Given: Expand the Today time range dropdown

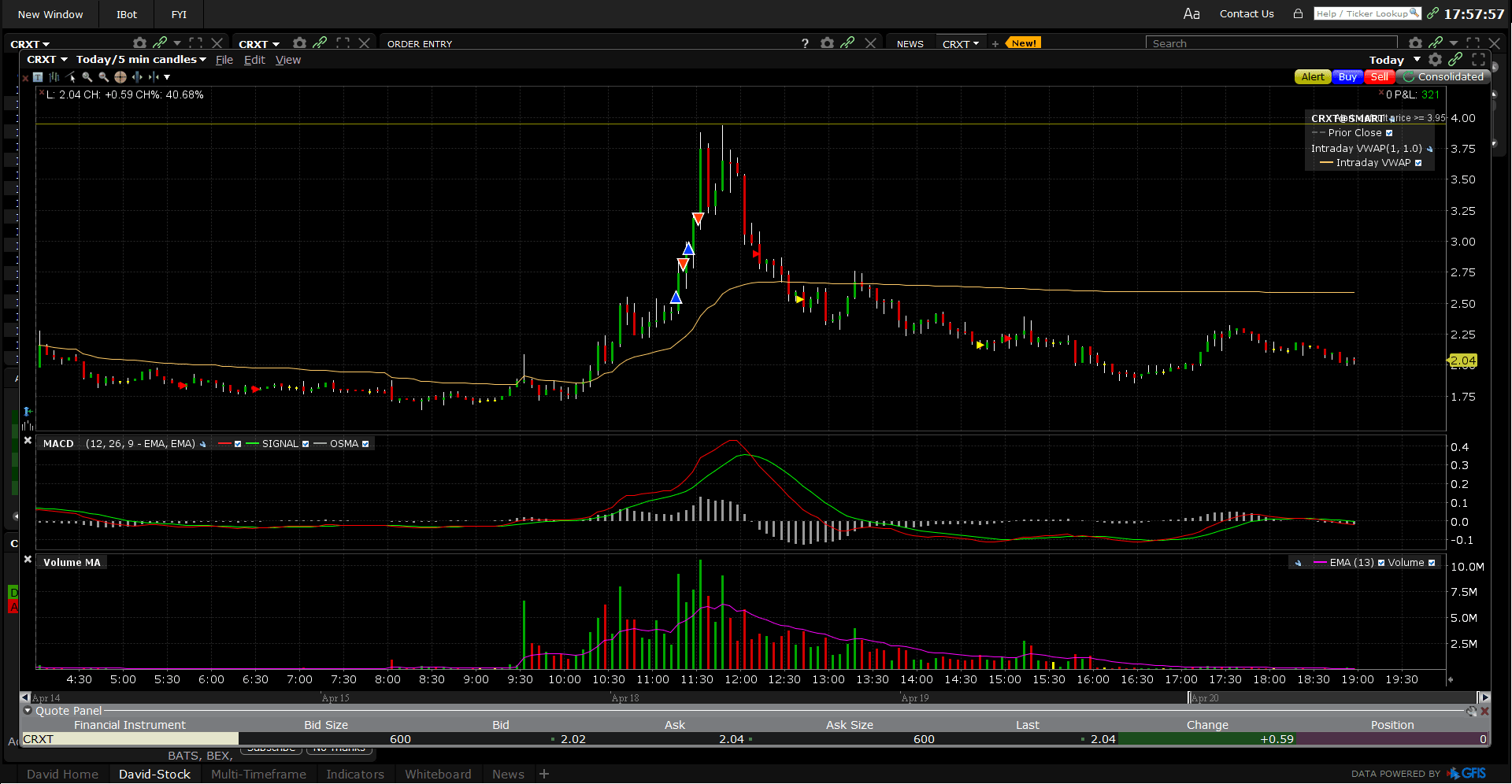Looking at the screenshot, I should [1417, 60].
